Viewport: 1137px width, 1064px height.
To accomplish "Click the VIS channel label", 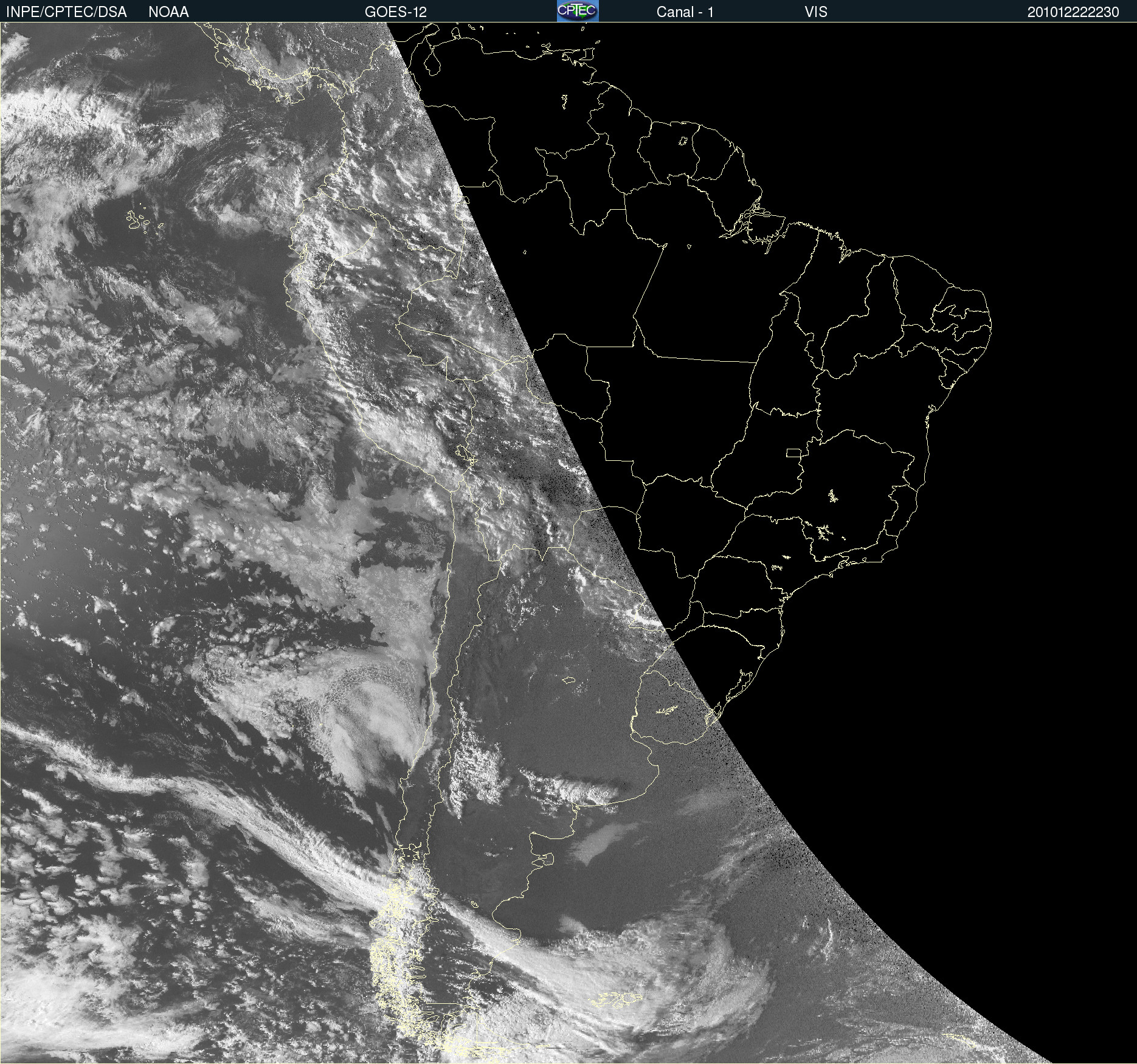I will point(816,12).
